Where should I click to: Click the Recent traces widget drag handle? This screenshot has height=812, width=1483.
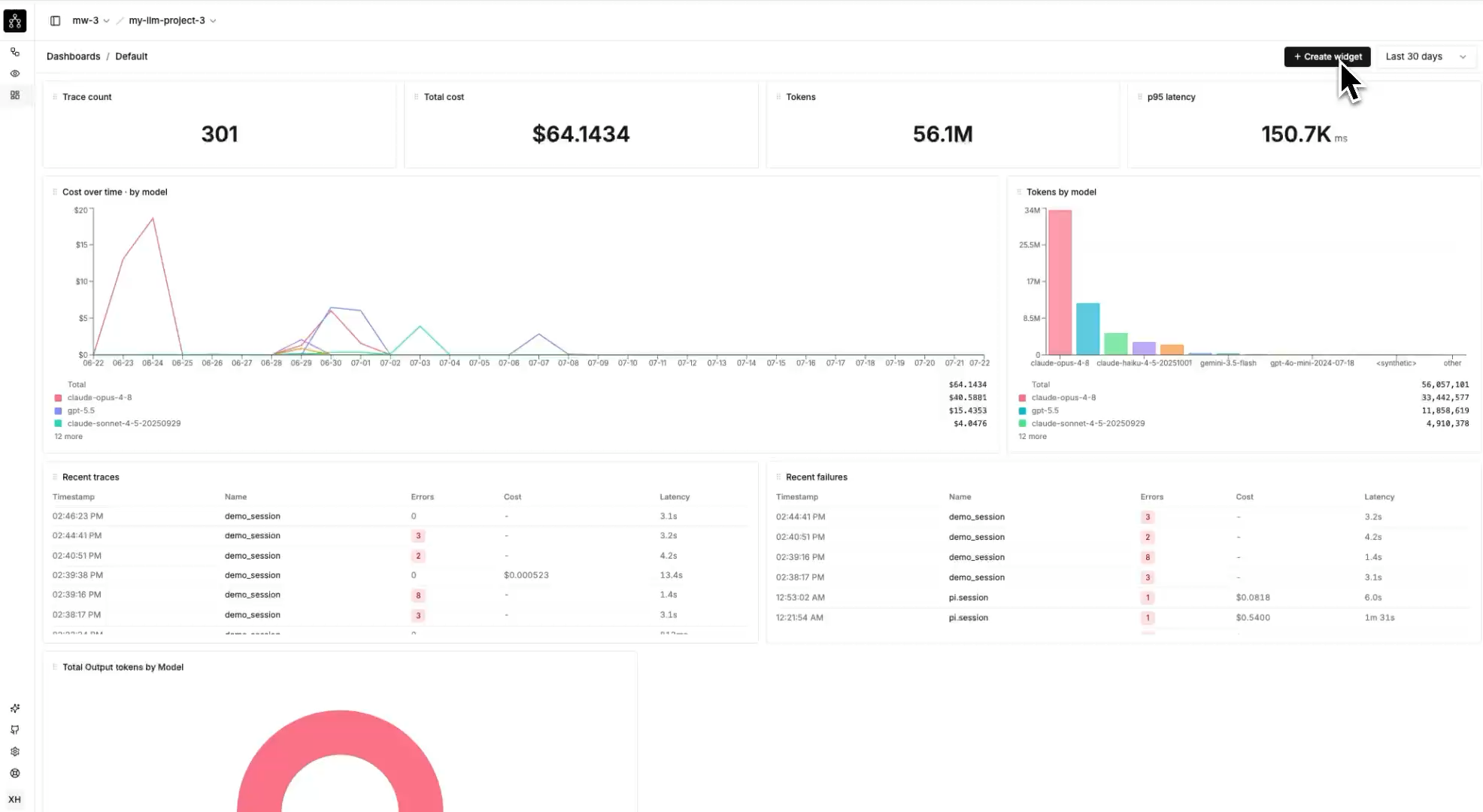55,477
